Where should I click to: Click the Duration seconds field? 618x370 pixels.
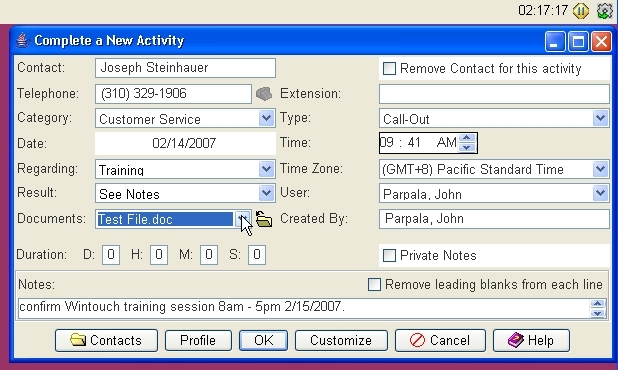click(257, 255)
